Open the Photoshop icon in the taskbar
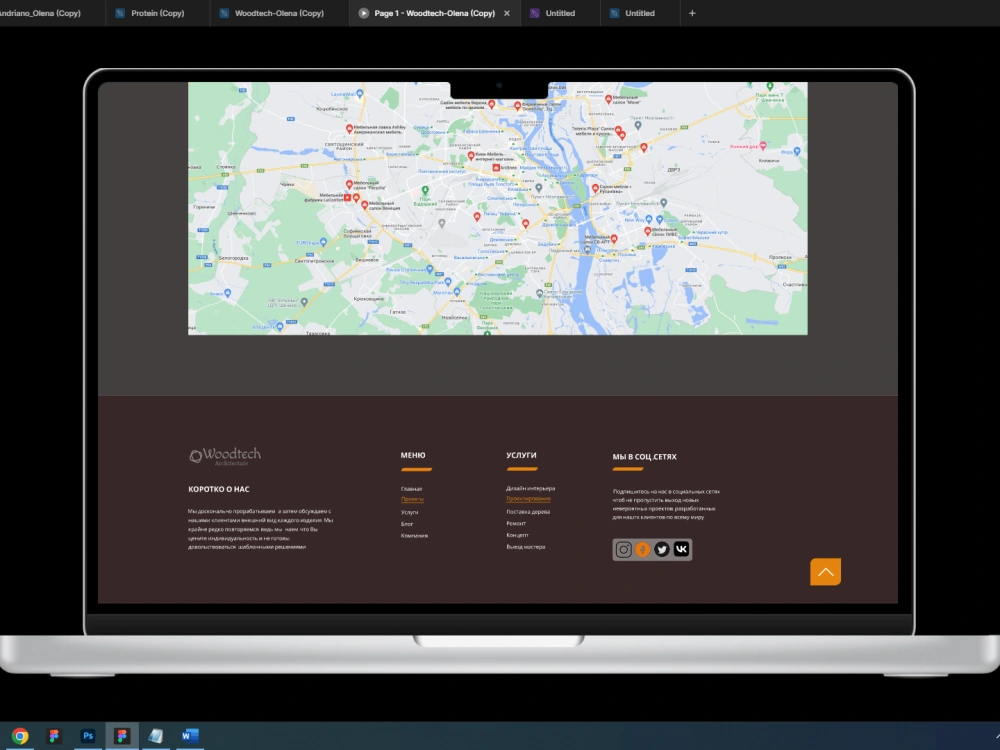The width and height of the screenshot is (1000, 750). pos(88,736)
